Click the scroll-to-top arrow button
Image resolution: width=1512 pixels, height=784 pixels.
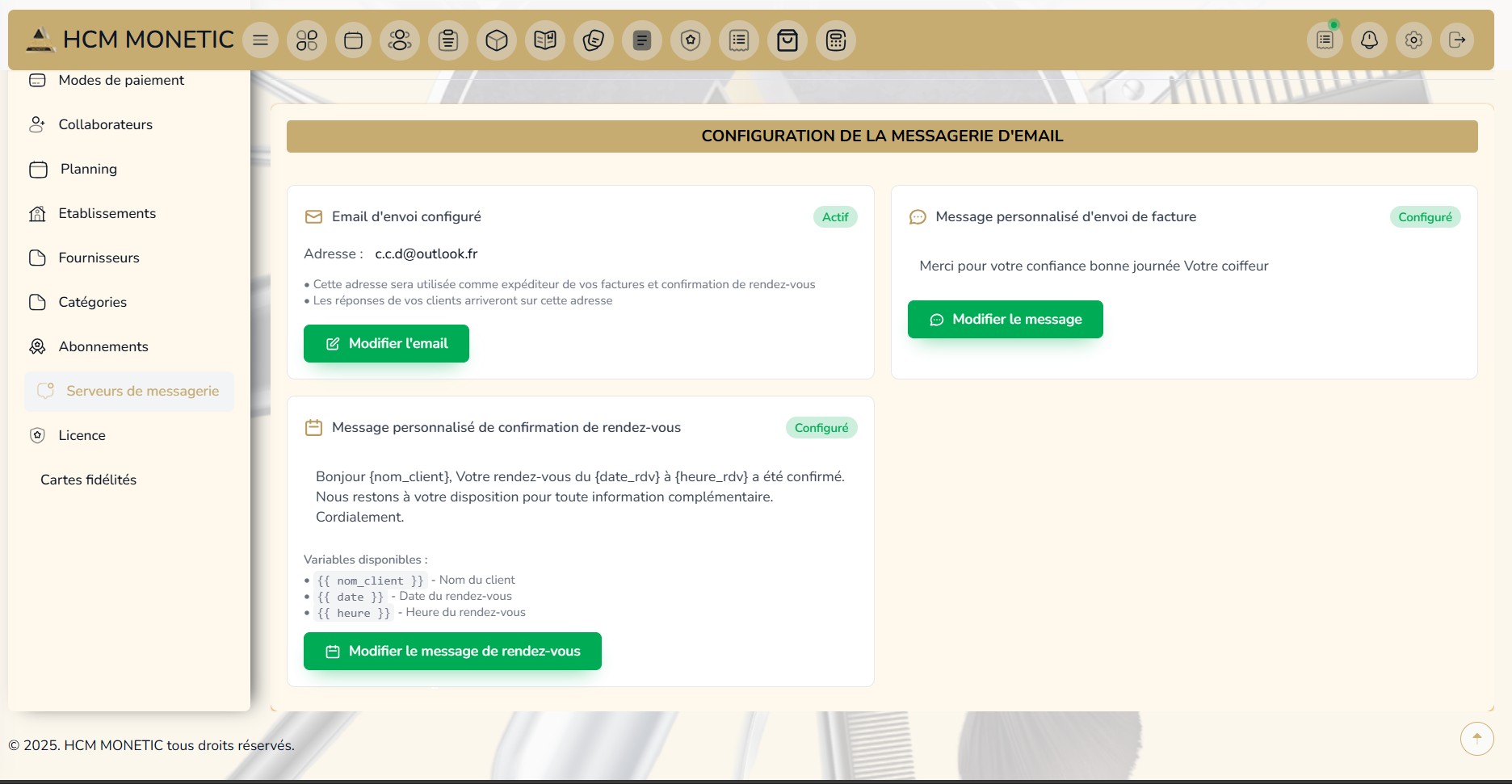pyautogui.click(x=1476, y=738)
